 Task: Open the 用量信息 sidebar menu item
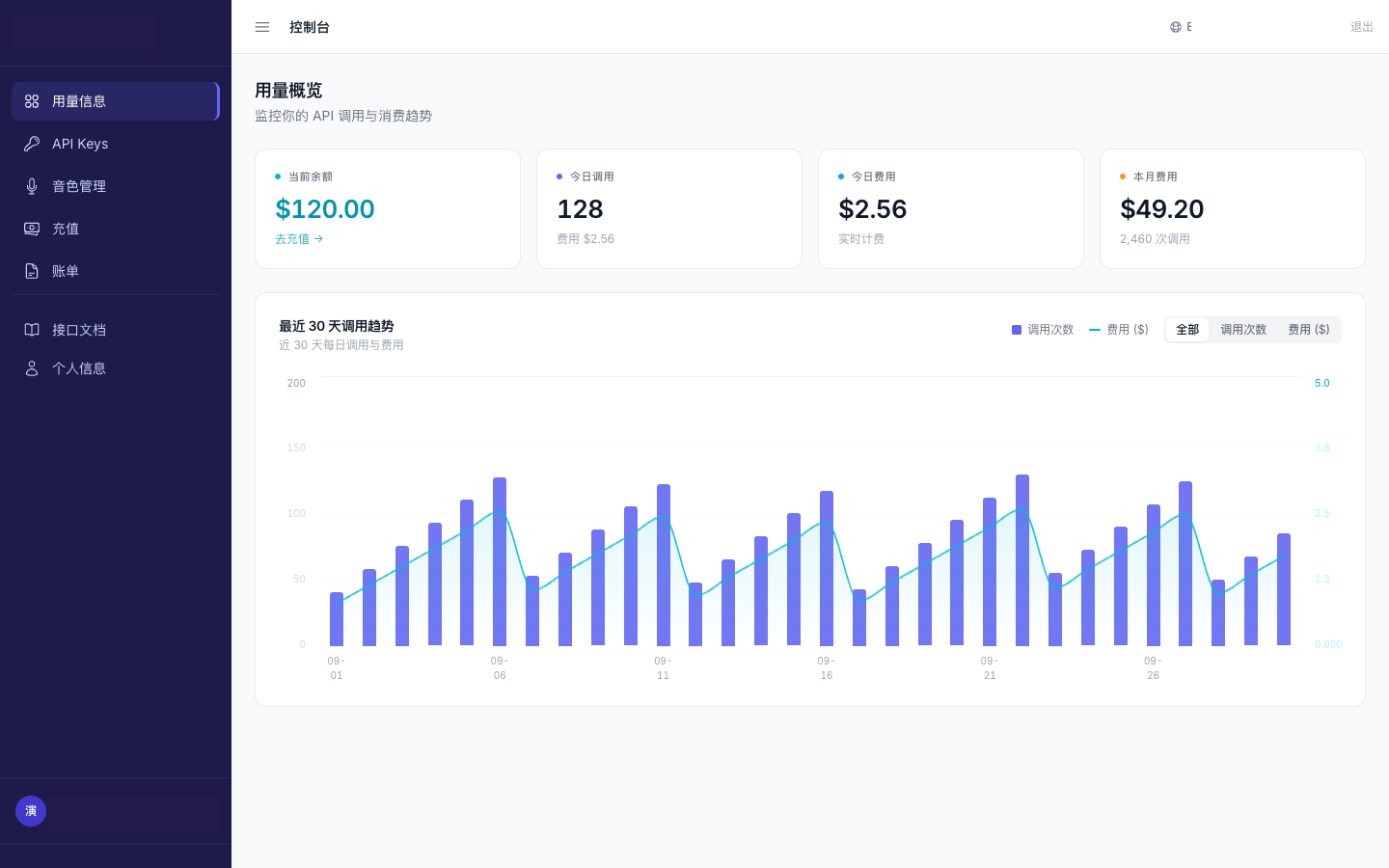[116, 101]
